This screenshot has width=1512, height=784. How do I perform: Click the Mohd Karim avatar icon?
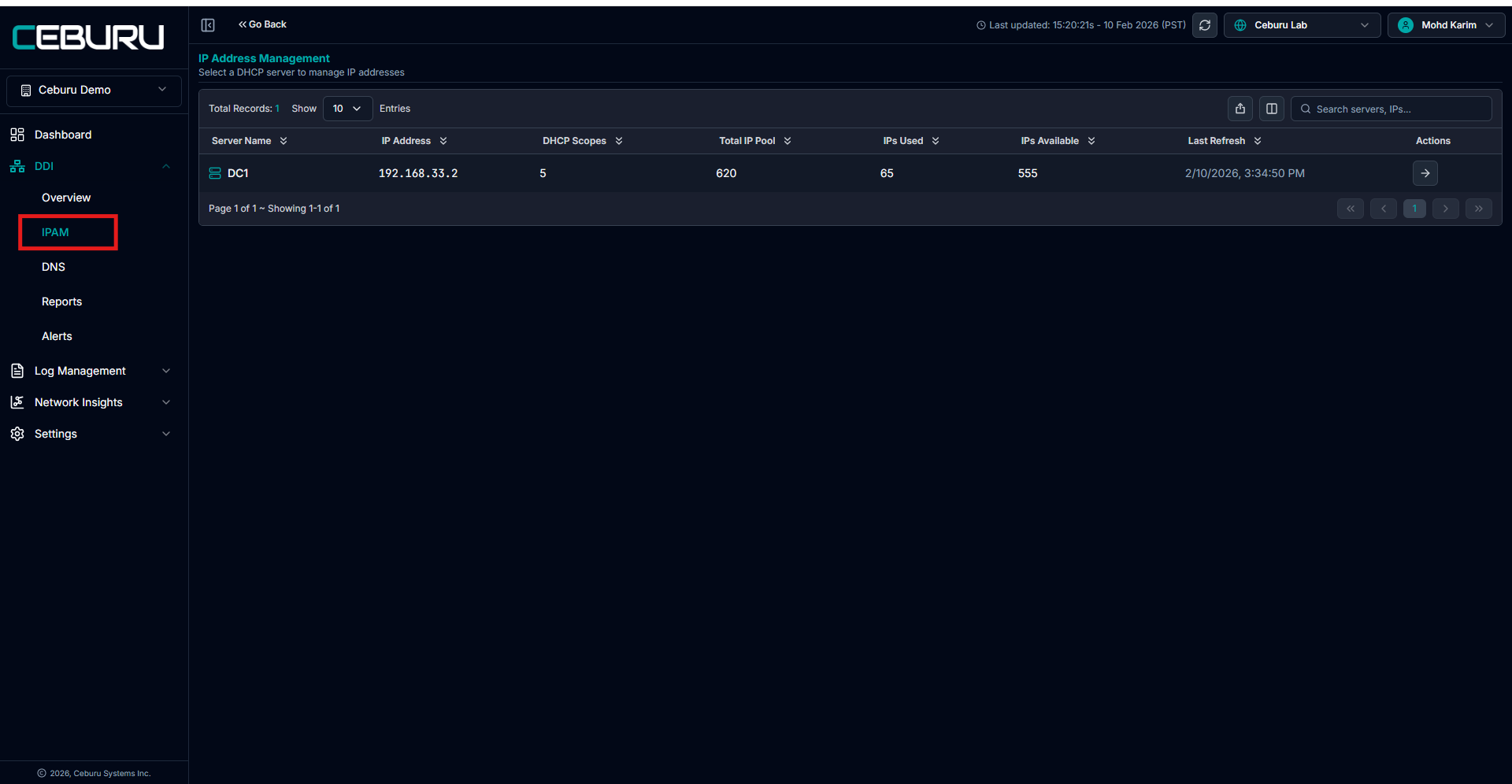[x=1406, y=25]
